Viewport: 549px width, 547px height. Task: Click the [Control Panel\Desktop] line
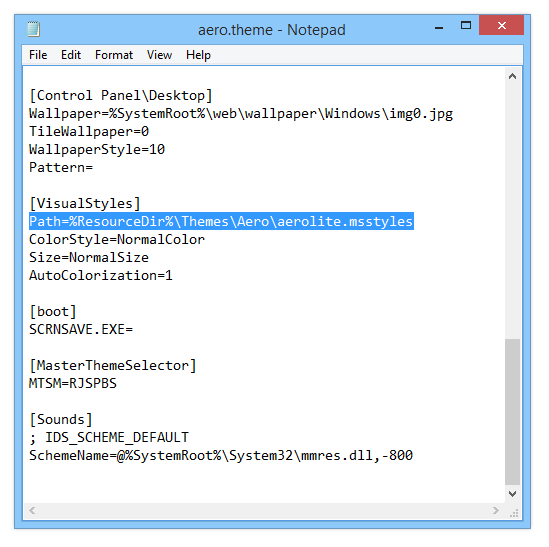click(121, 96)
